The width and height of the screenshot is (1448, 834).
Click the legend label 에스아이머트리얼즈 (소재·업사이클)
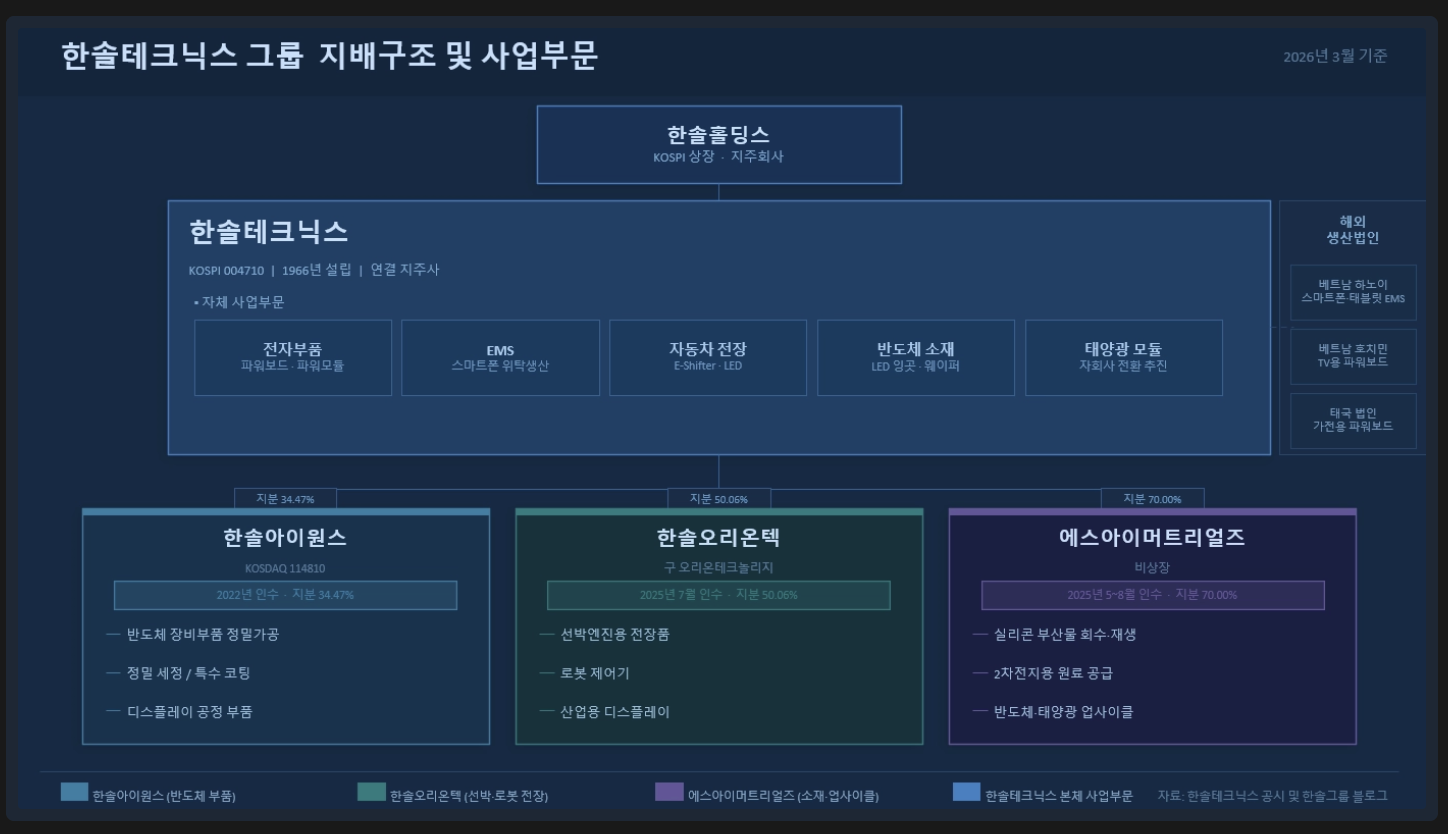coord(783,796)
